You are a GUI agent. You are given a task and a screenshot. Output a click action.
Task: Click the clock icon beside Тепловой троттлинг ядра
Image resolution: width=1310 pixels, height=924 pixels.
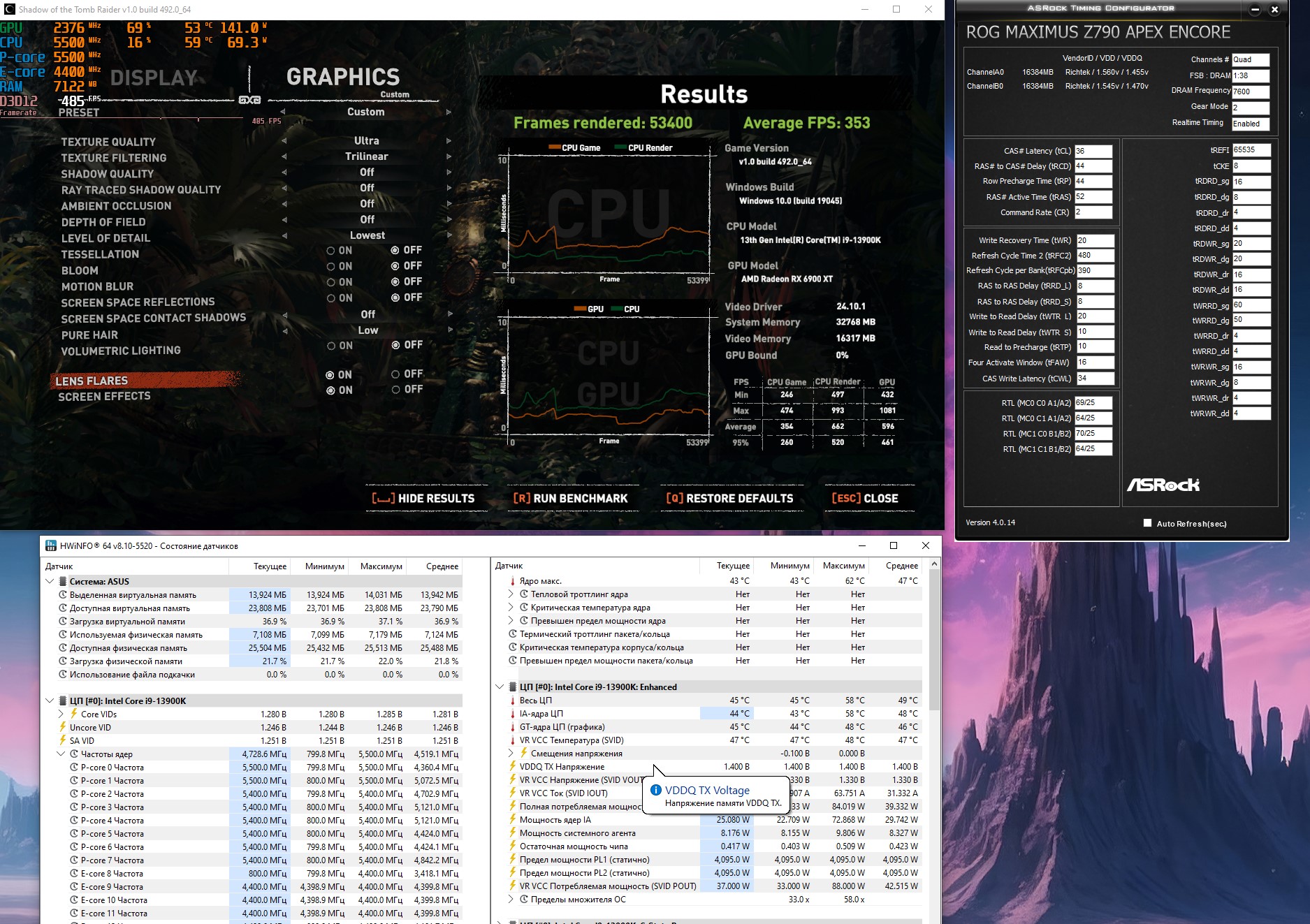523,594
